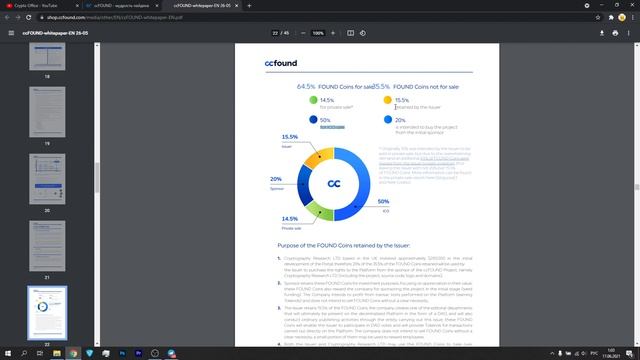Switch to the Crypto Office YouTube tab

pyautogui.click(x=41, y=6)
